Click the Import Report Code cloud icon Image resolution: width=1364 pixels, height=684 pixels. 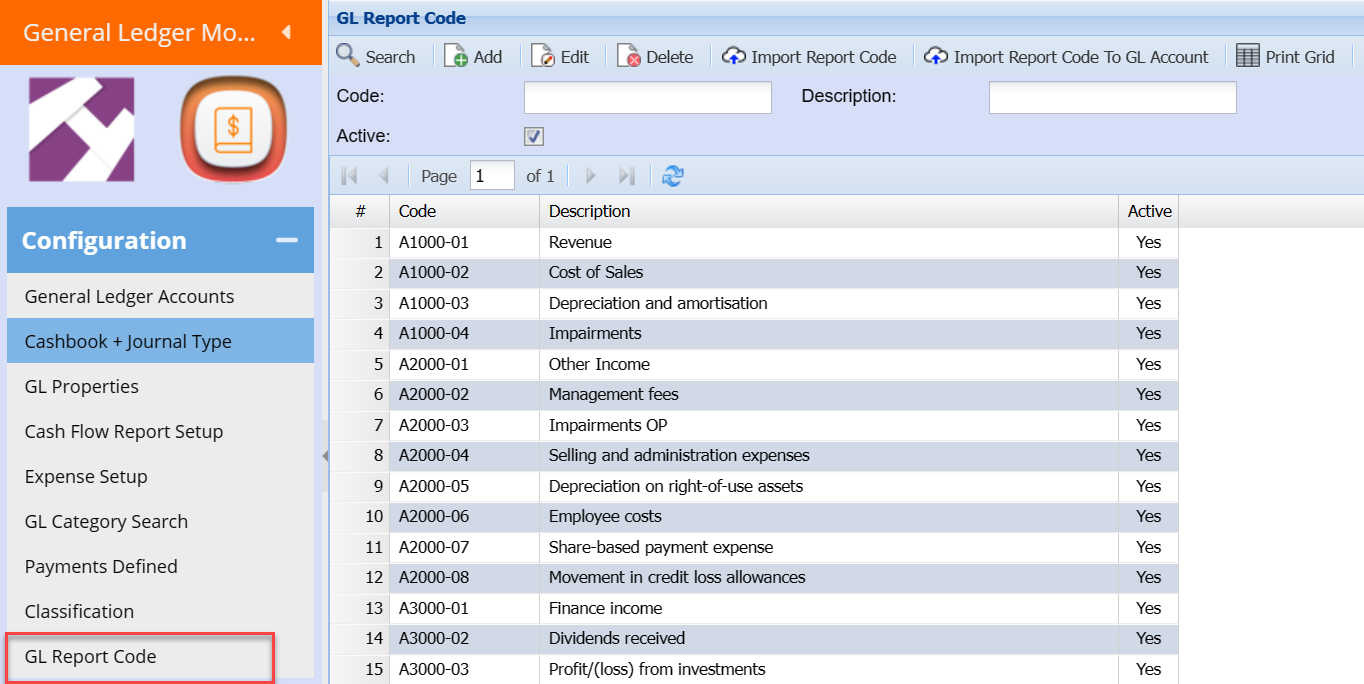[x=734, y=57]
